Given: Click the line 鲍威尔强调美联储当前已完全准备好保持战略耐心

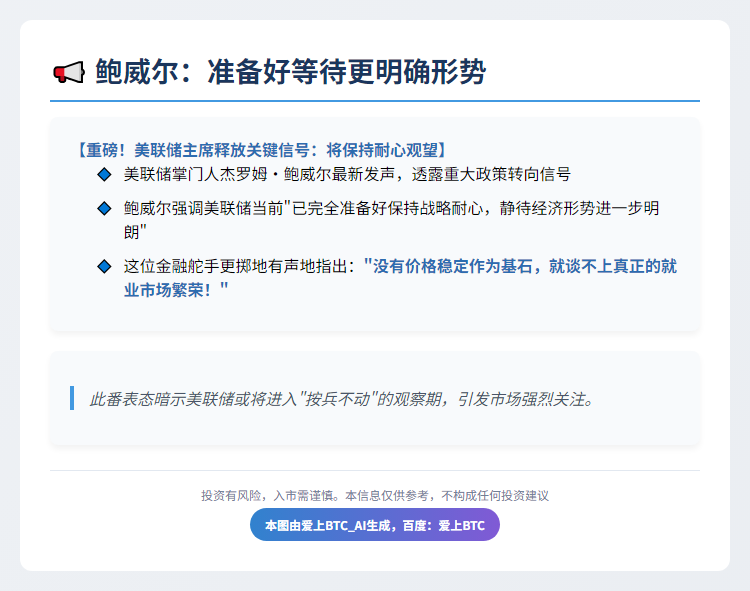Looking at the screenshot, I should coord(392,220).
